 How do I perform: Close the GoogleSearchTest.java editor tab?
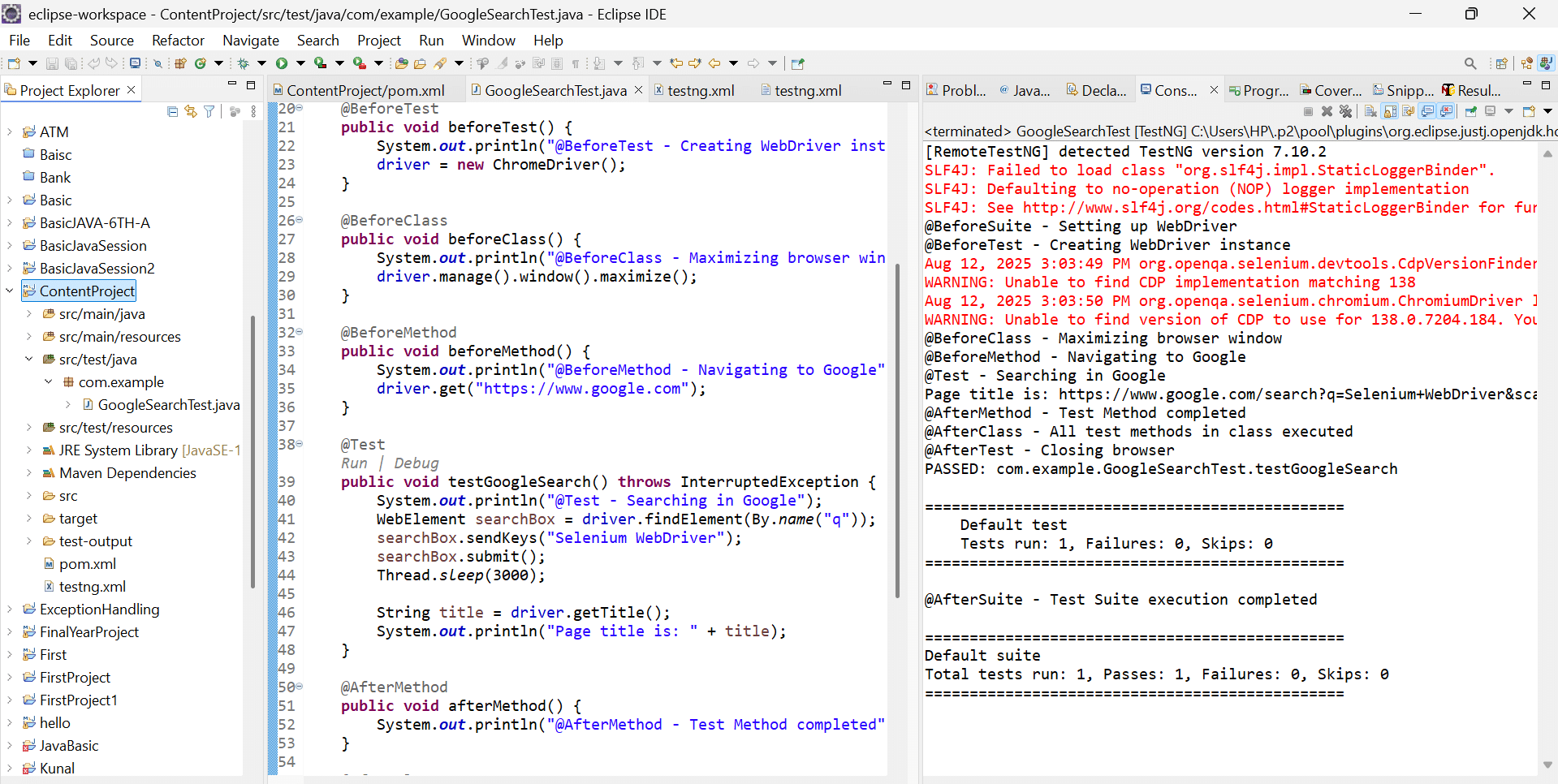click(638, 89)
